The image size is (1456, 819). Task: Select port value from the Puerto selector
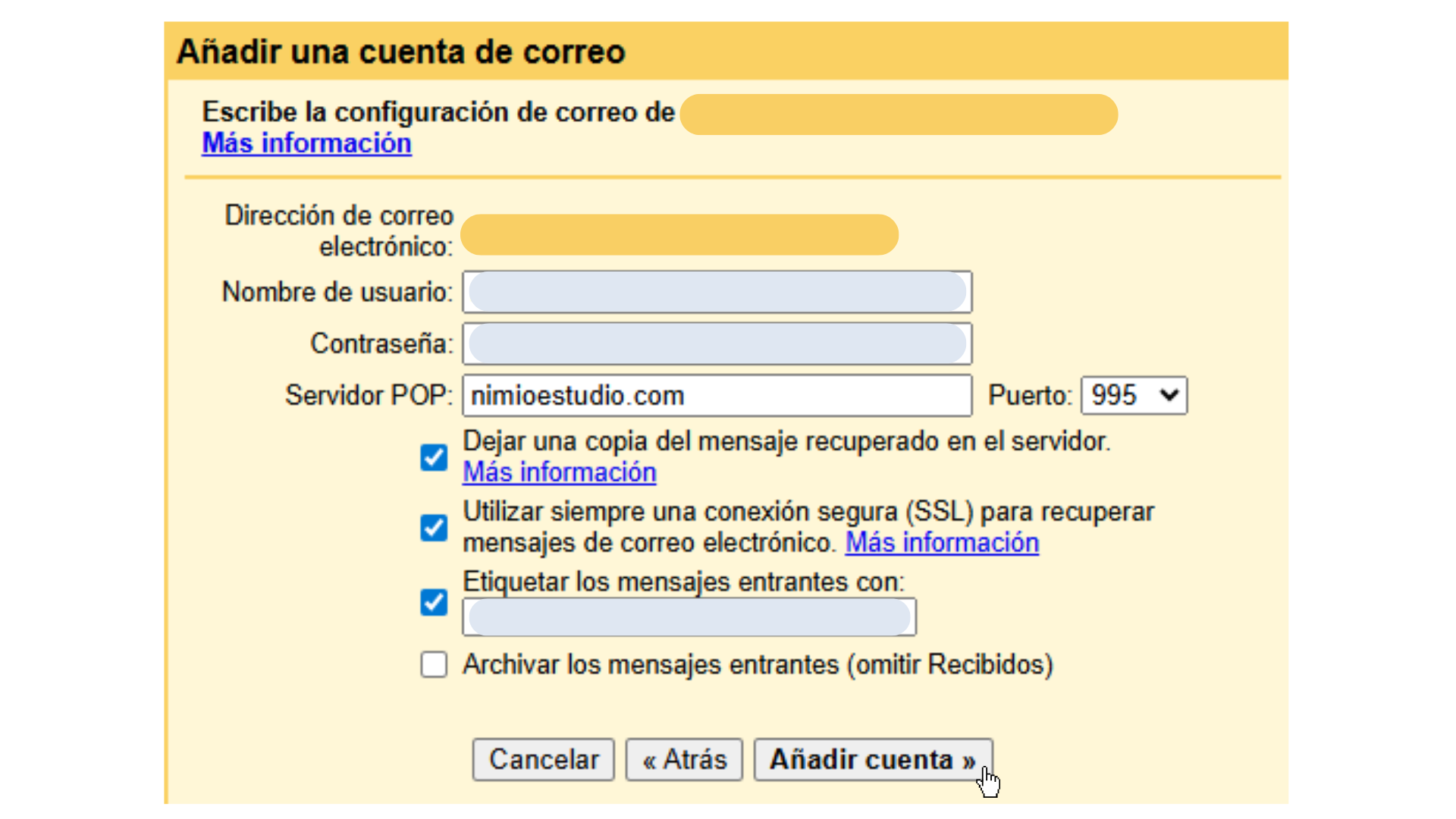1133,395
